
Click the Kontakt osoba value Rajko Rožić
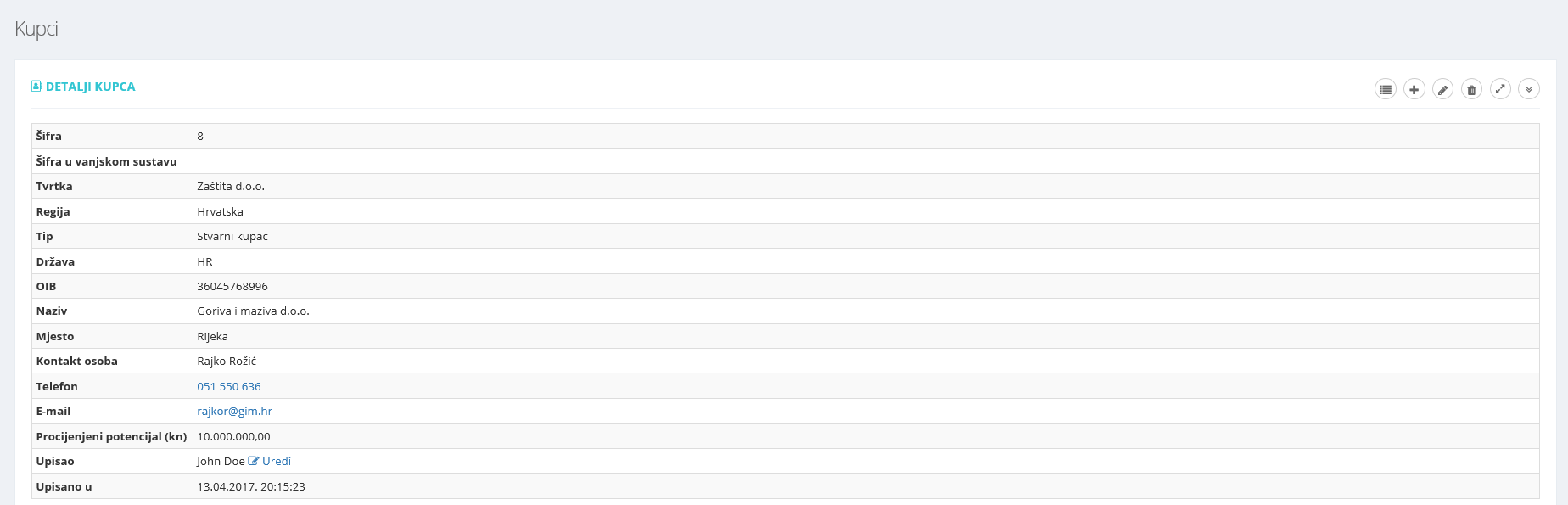click(x=227, y=361)
